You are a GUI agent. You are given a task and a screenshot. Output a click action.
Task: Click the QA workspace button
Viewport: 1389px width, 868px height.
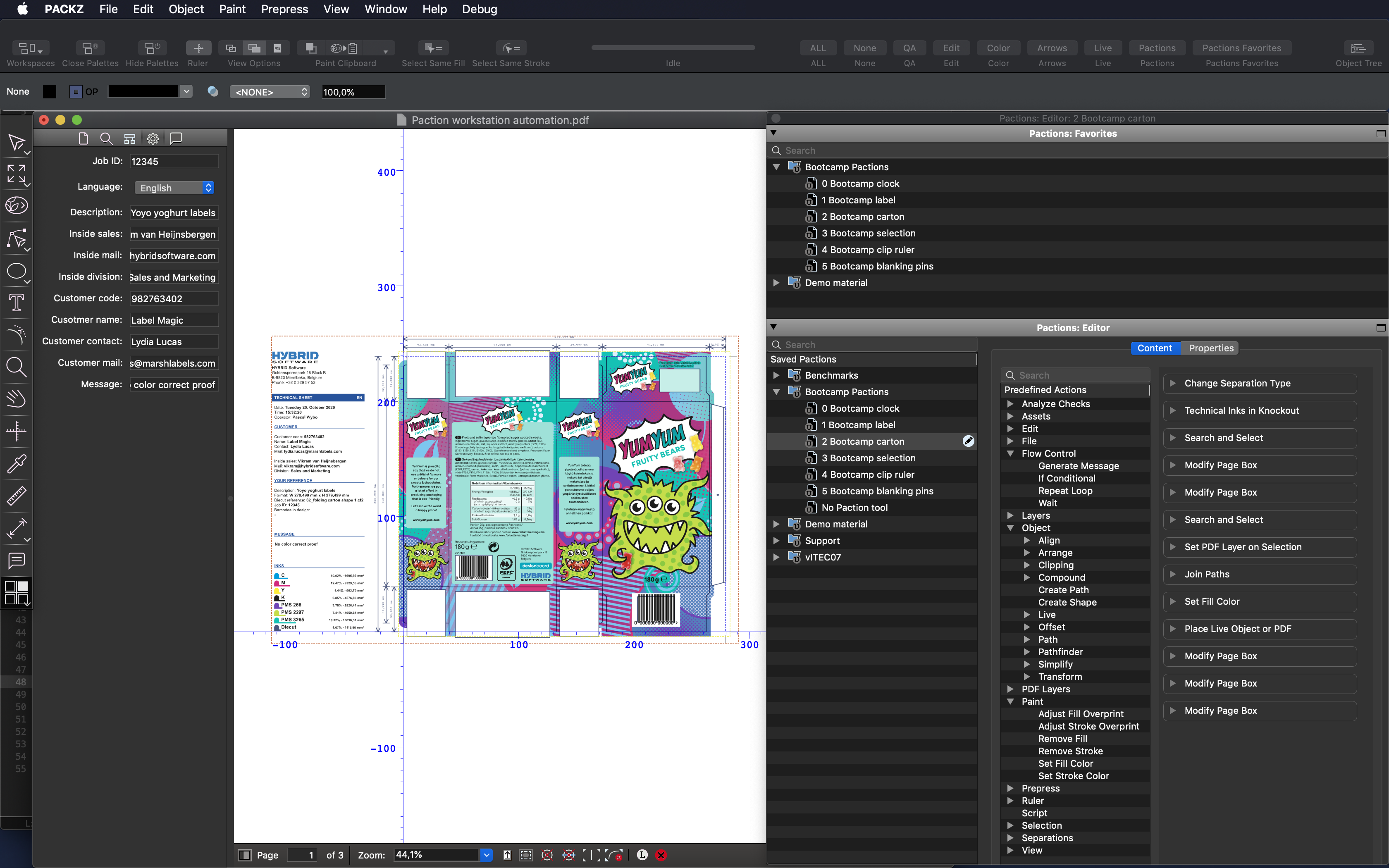pyautogui.click(x=909, y=48)
